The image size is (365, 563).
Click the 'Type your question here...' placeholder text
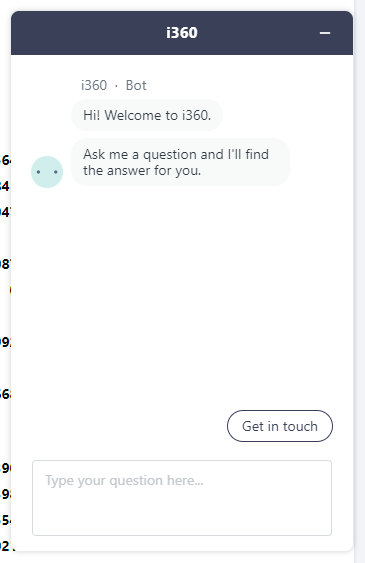tap(124, 480)
